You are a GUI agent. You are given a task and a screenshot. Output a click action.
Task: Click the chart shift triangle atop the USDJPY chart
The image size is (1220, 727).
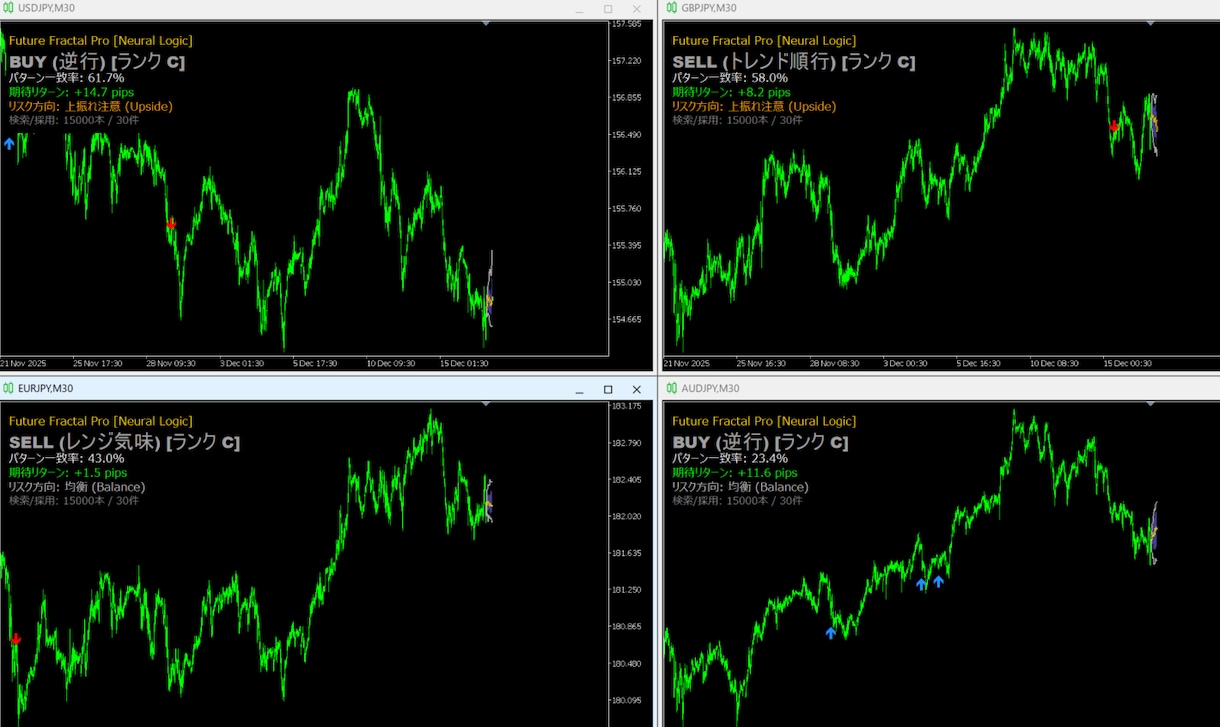click(486, 23)
